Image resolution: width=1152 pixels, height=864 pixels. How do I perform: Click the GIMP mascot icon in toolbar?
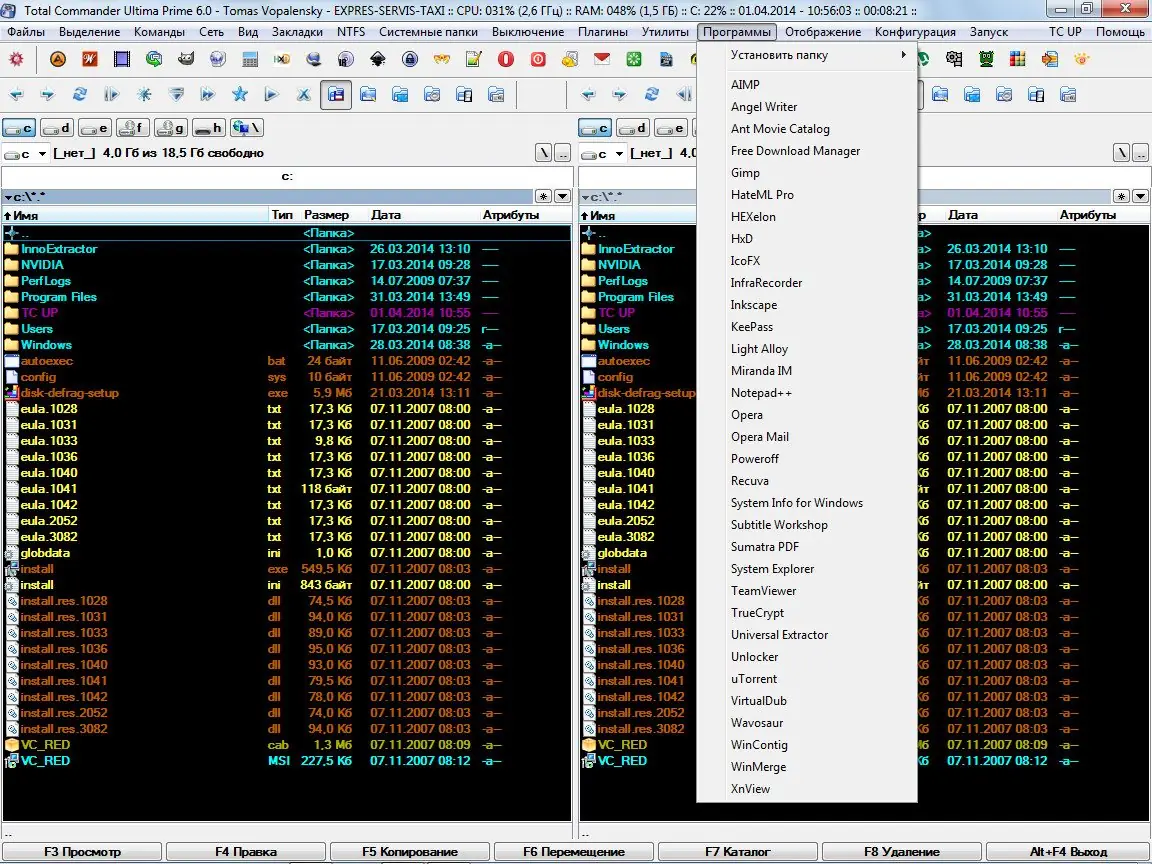pos(186,59)
